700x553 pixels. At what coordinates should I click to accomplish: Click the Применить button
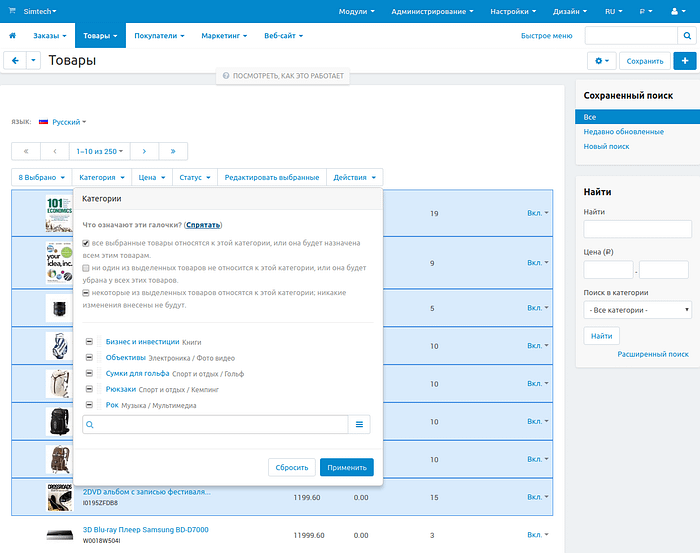(x=346, y=467)
